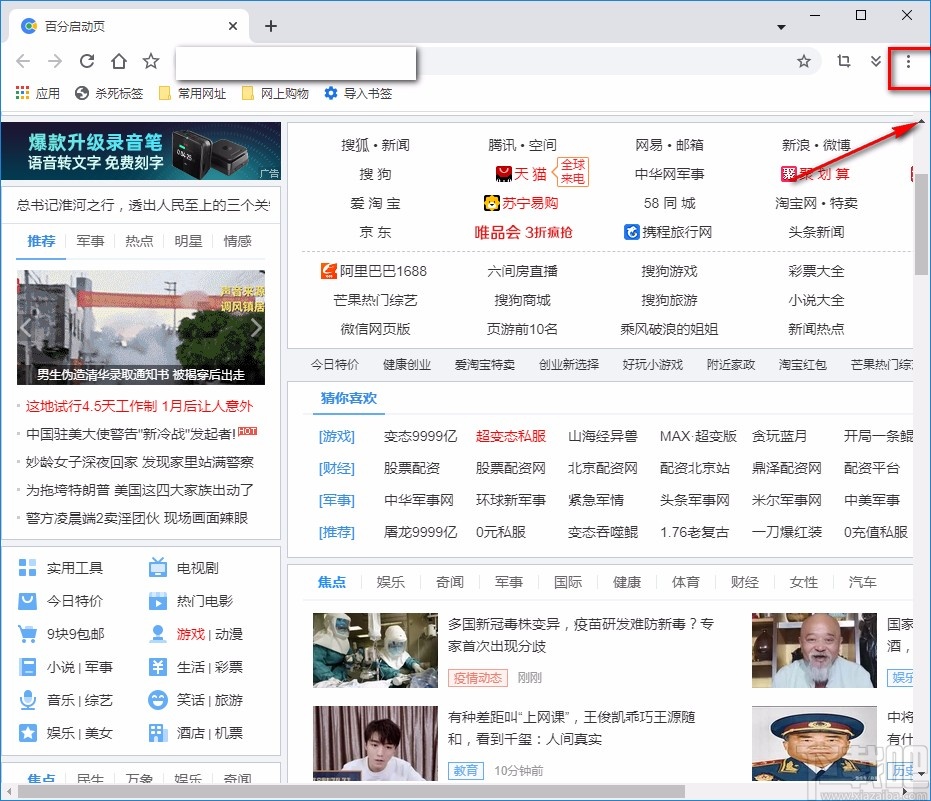931x801 pixels.
Task: Click the 导入书签 gear bookmark
Action: 358,93
